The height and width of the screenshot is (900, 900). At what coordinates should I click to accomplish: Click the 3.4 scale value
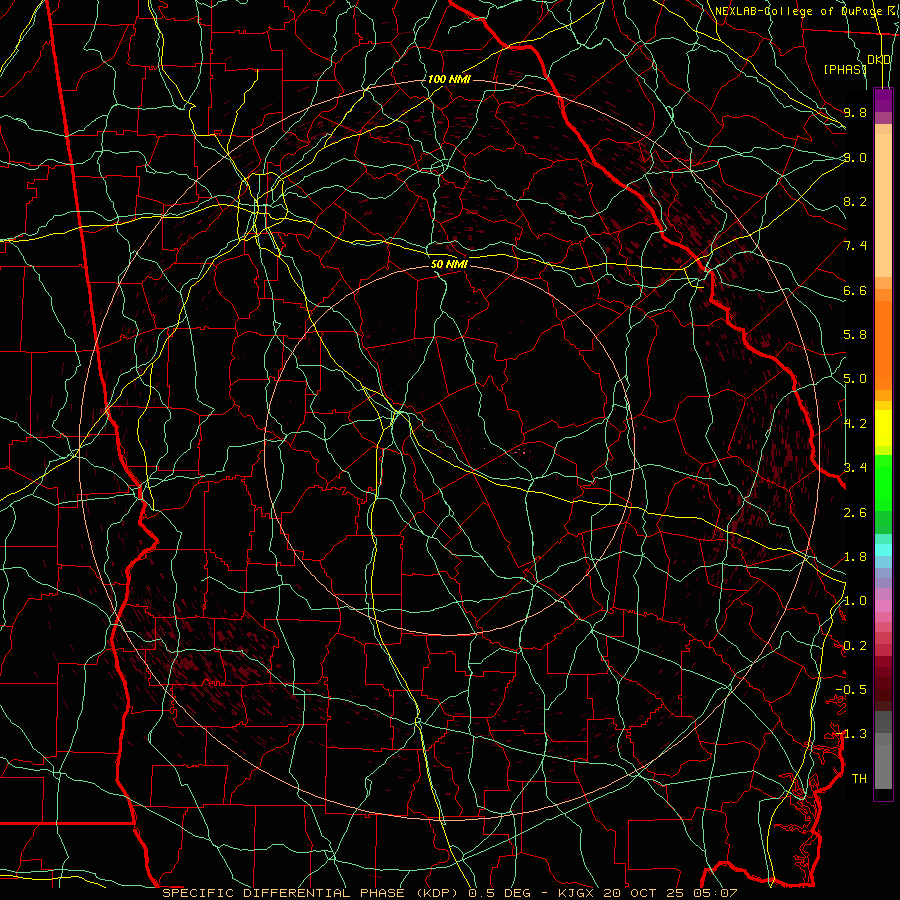[x=855, y=468]
